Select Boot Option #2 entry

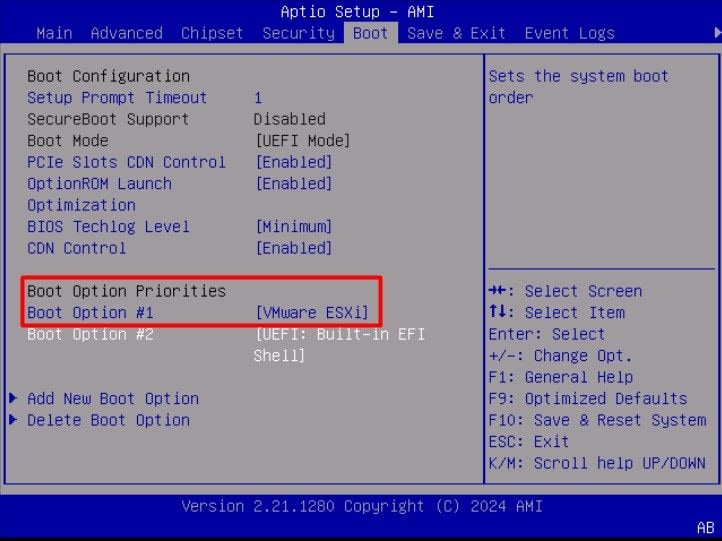pyautogui.click(x=90, y=334)
